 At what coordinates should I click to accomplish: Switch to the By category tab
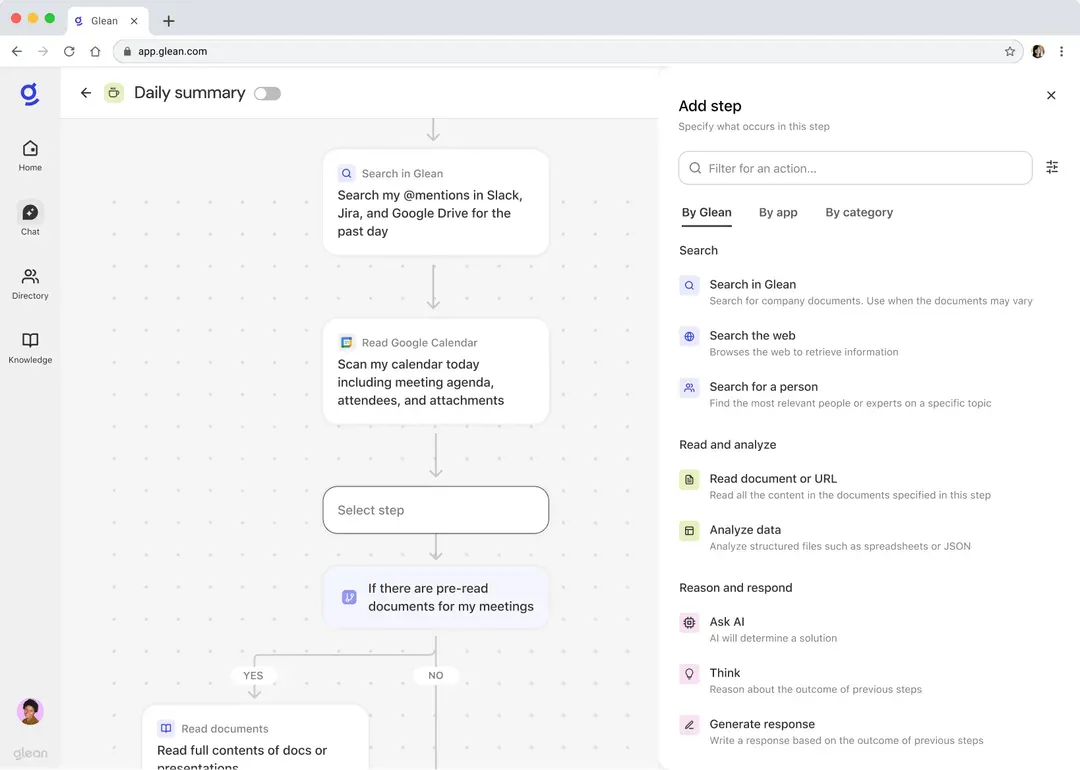tap(859, 213)
